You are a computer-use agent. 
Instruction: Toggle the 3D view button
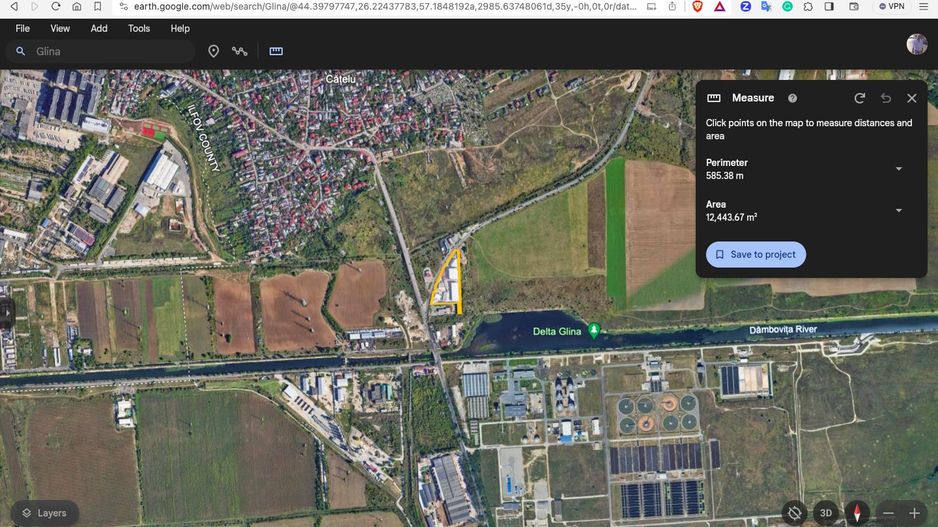pos(826,513)
